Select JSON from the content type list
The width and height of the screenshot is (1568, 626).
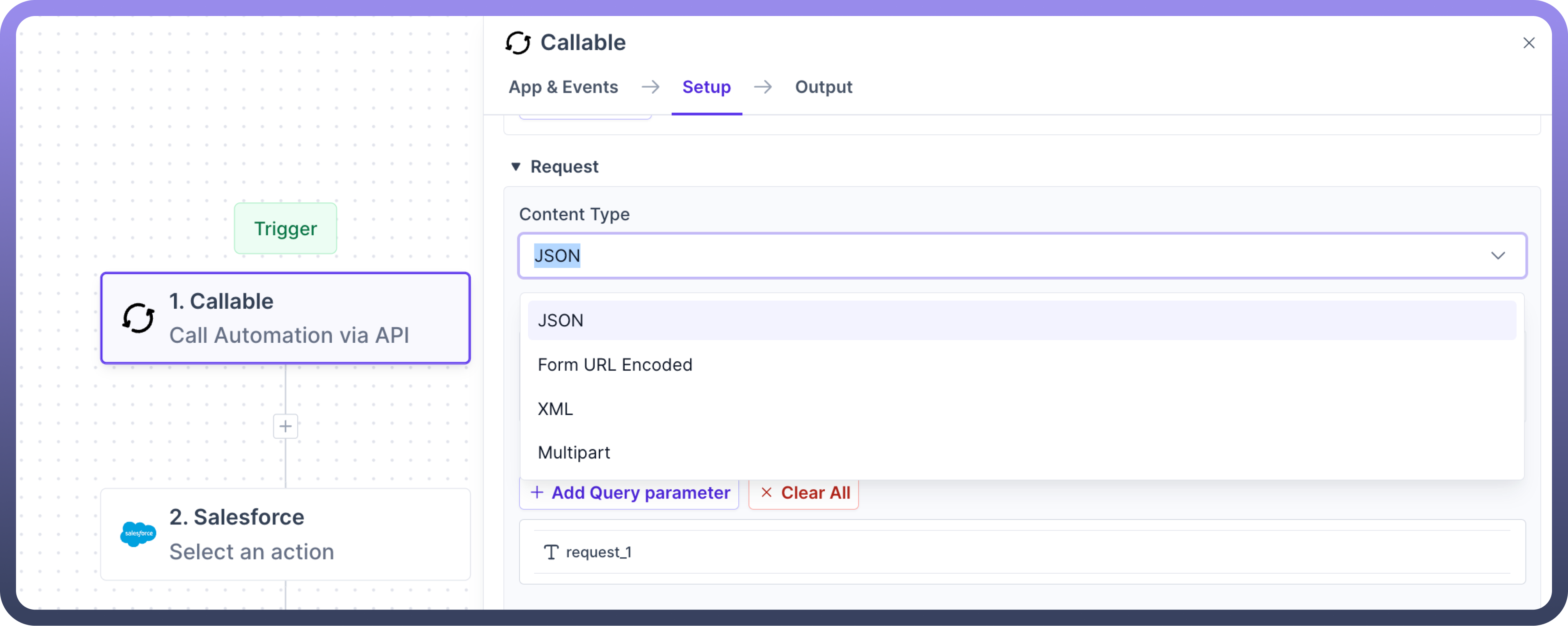pyautogui.click(x=561, y=320)
